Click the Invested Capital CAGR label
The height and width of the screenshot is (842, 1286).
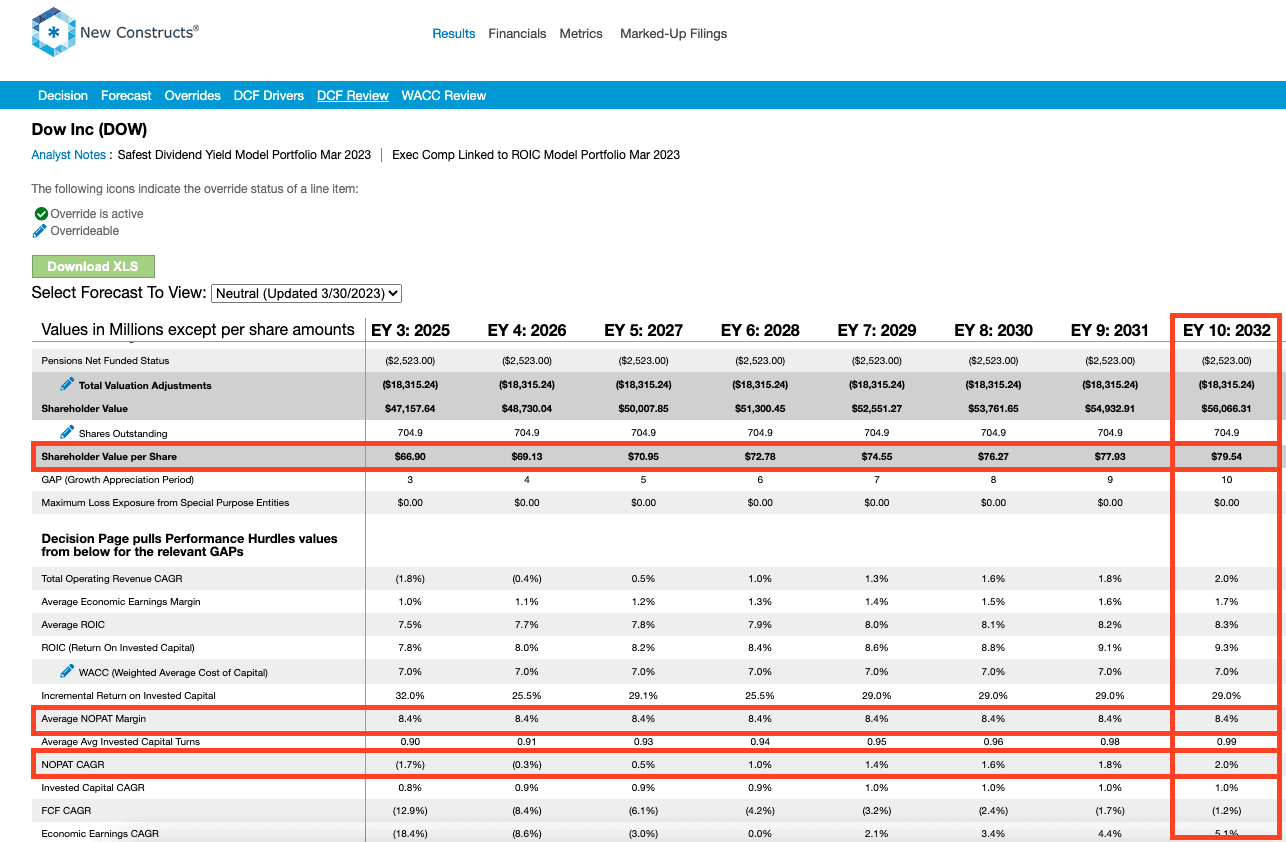[x=92, y=788]
